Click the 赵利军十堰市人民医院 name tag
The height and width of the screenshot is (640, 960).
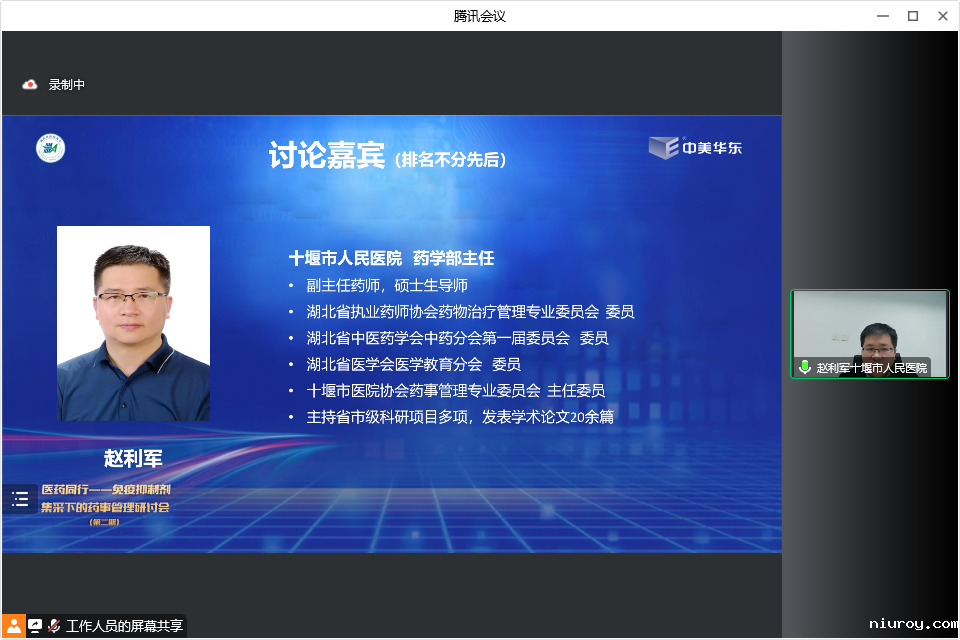(871, 368)
